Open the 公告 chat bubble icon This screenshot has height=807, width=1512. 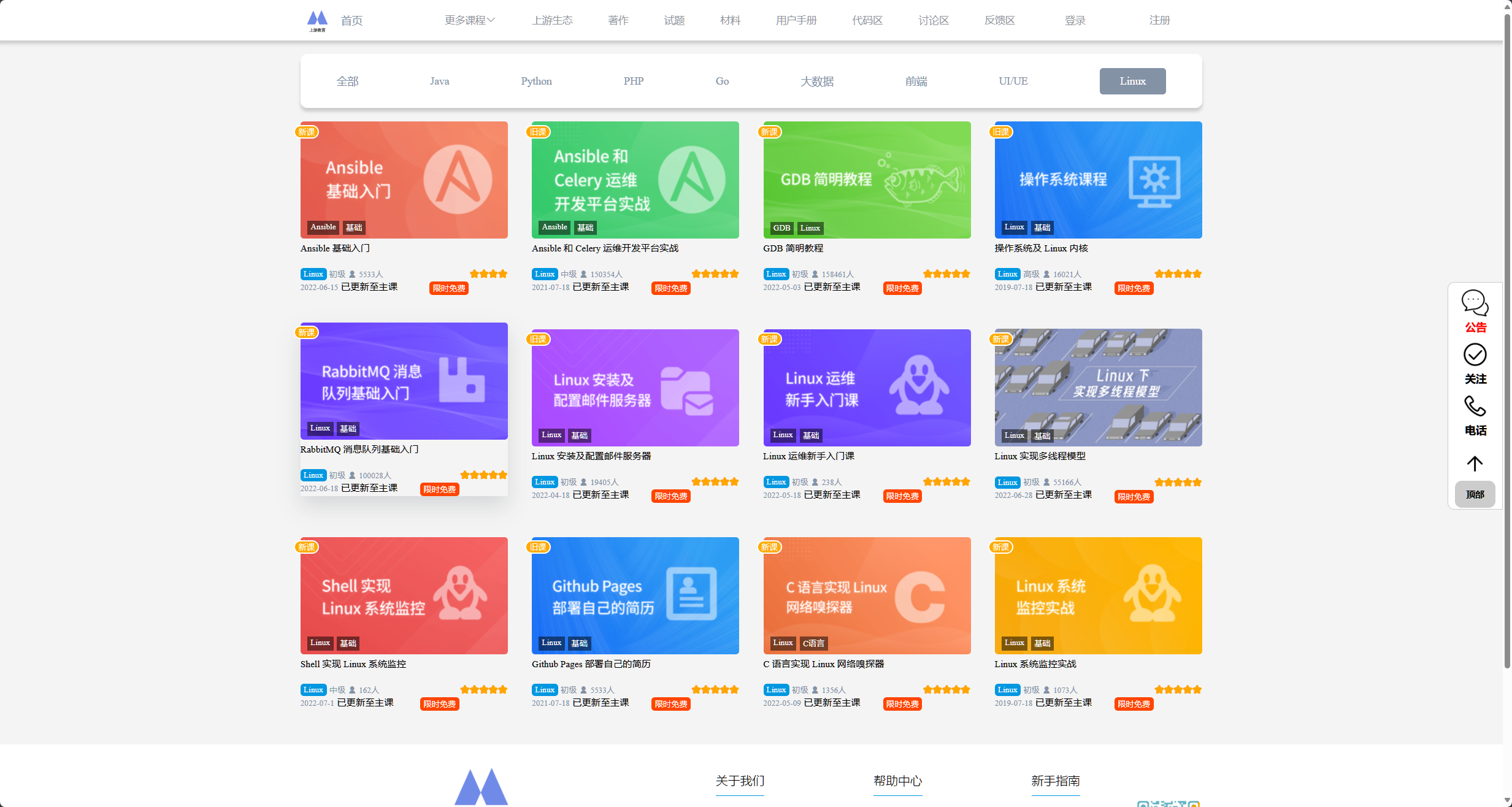(x=1475, y=302)
